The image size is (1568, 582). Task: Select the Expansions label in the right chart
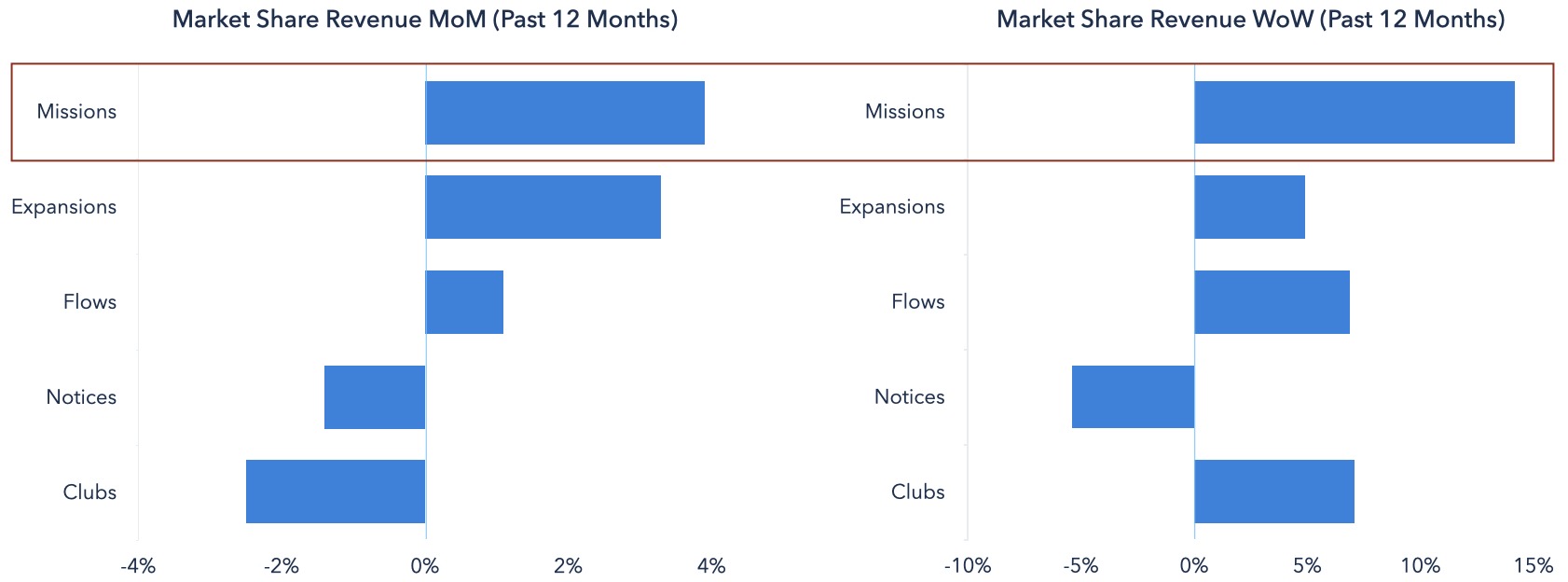coord(892,207)
